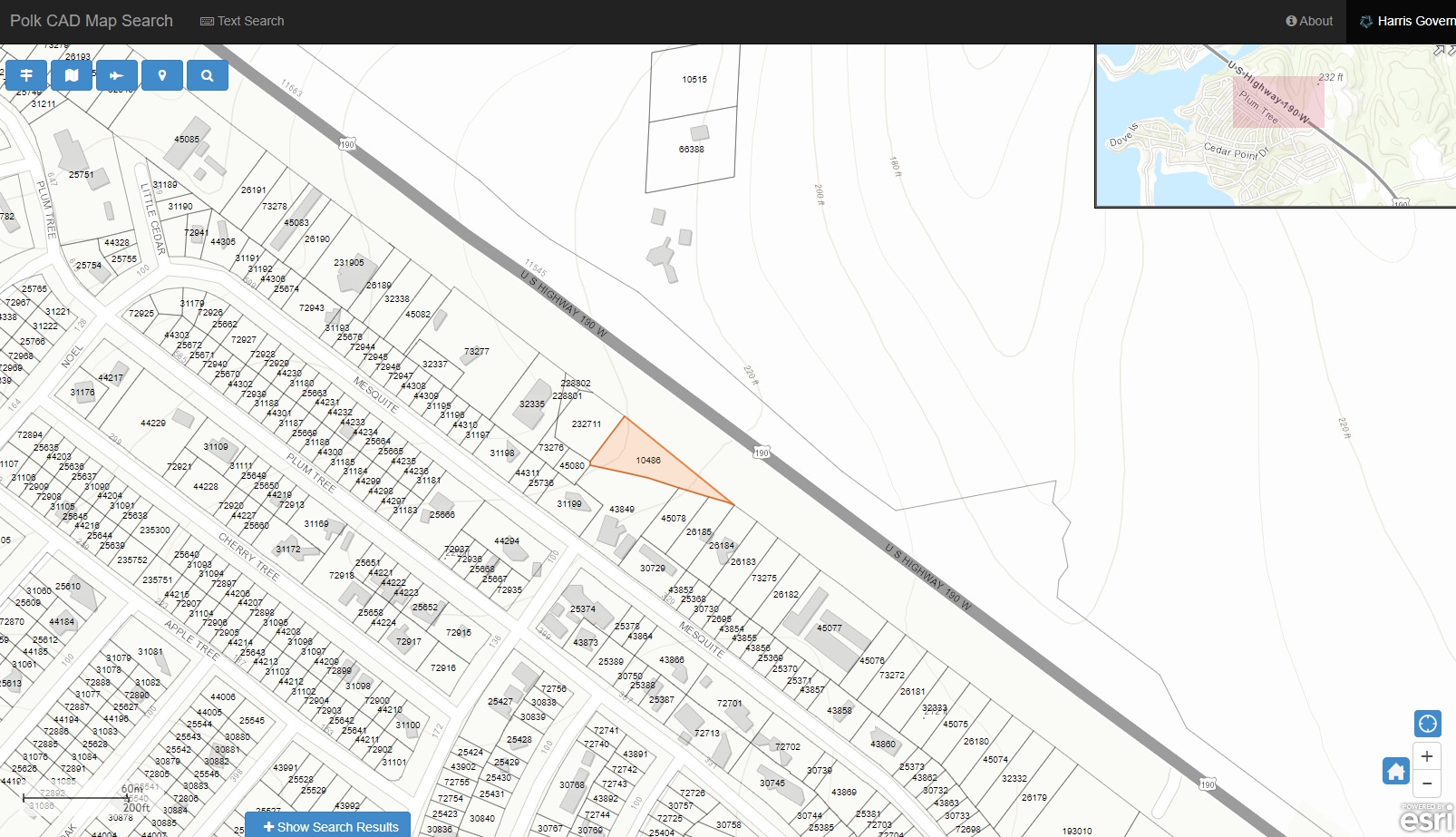Zoom out with the minus button
The image size is (1456, 837).
pos(1427,783)
